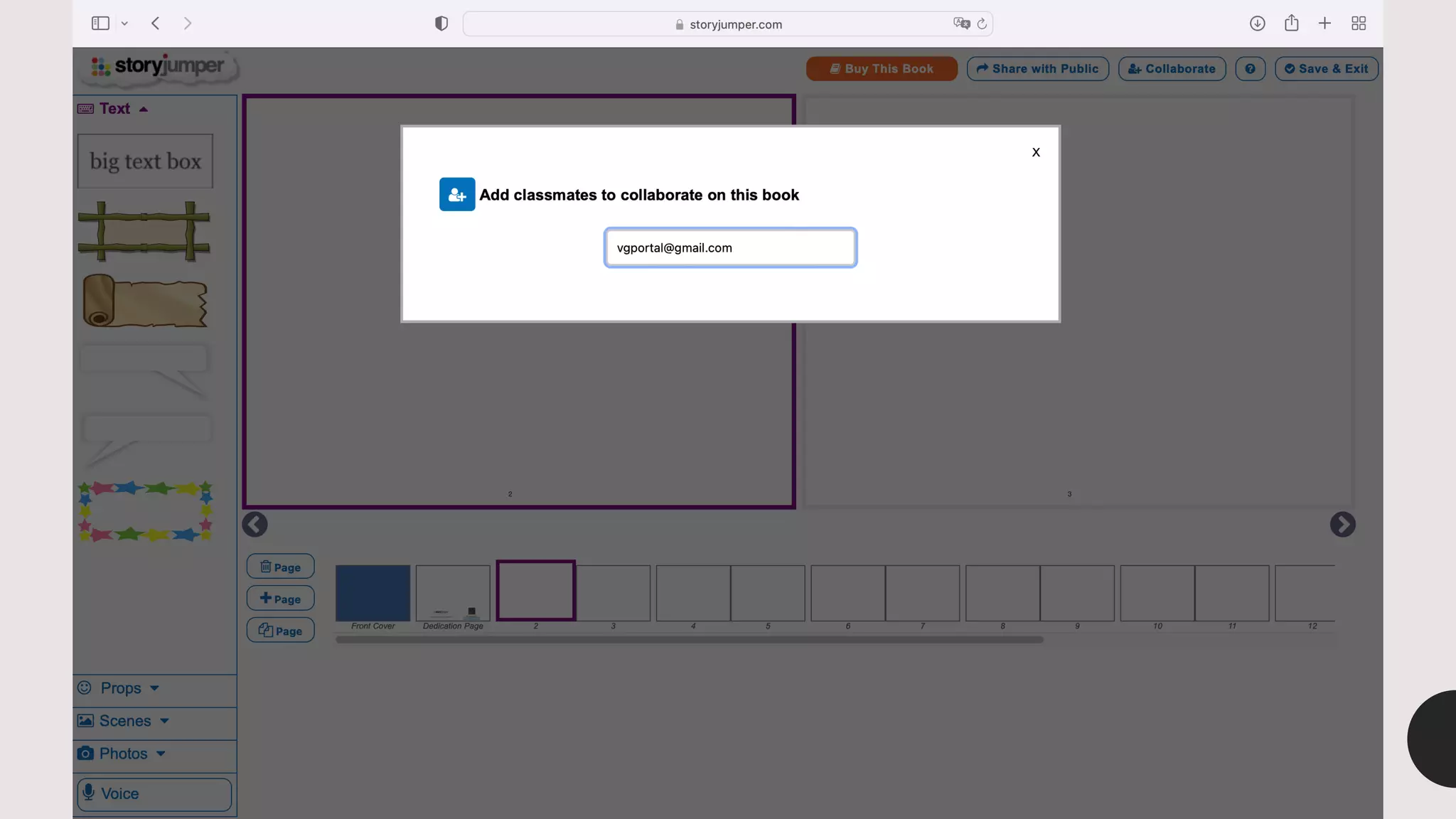
Task: Select the bamboo frame text box
Action: pyautogui.click(x=144, y=231)
